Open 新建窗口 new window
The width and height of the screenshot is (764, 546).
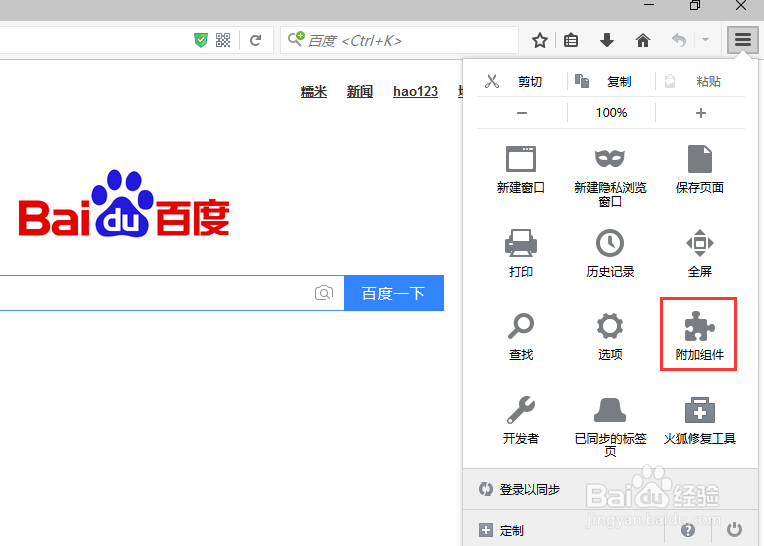[521, 169]
